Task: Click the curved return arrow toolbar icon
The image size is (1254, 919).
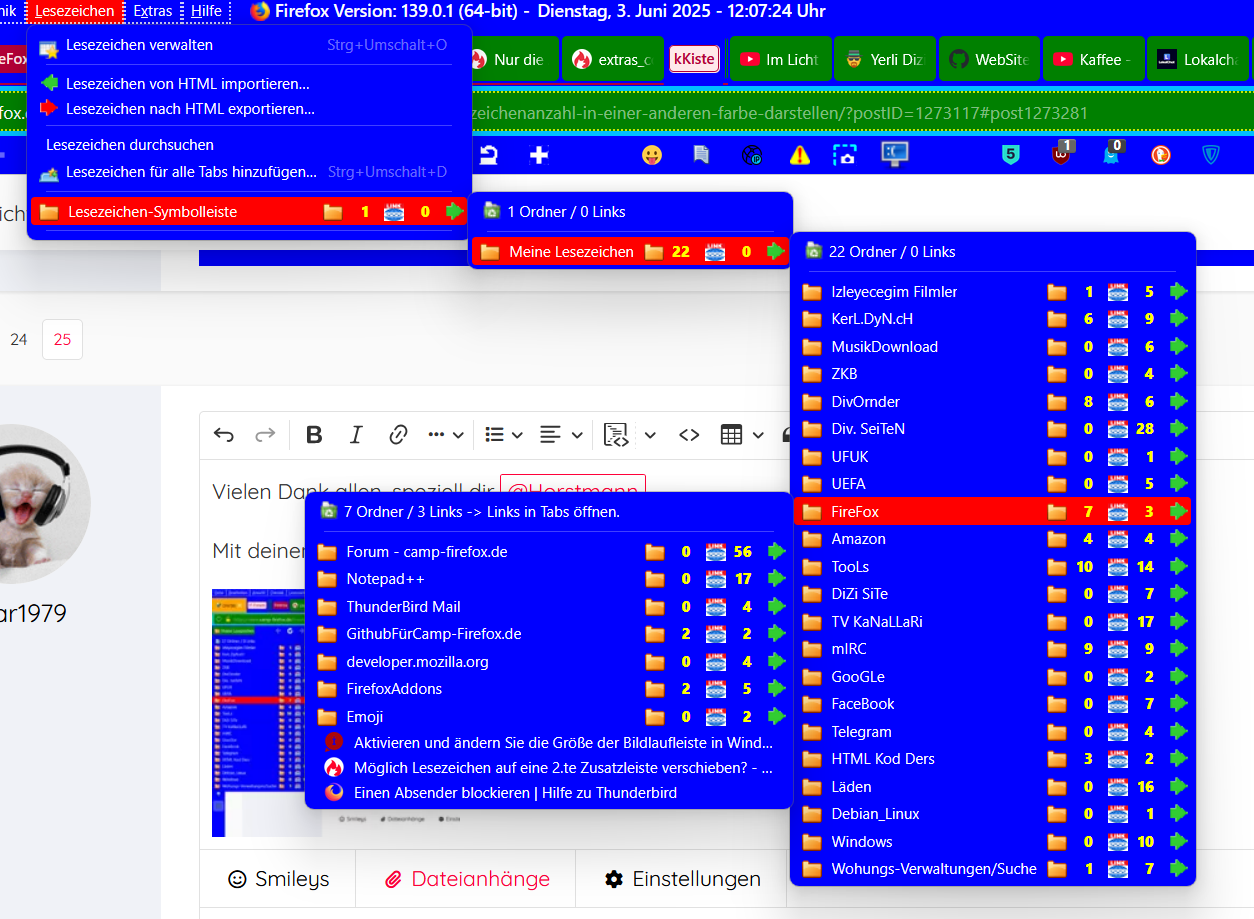Action: pyautogui.click(x=490, y=155)
